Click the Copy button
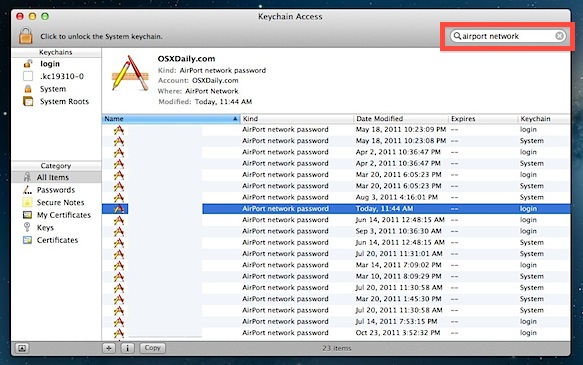583x365 pixels. [152, 348]
